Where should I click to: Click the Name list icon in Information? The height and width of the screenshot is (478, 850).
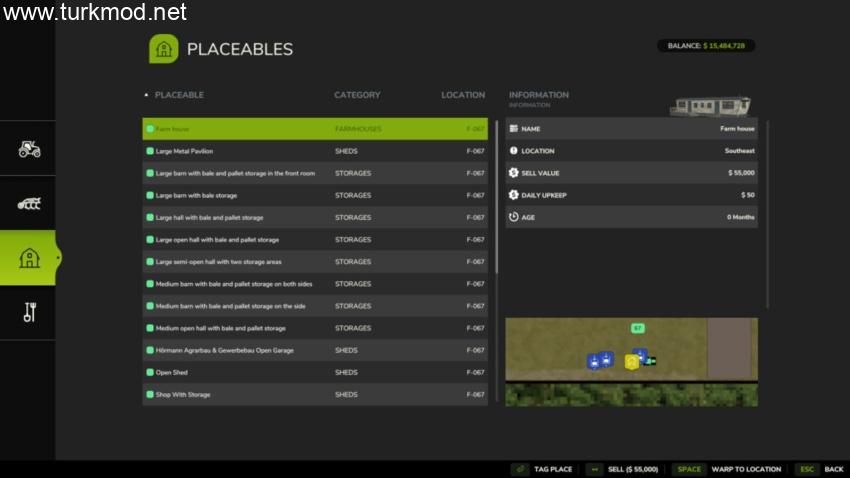(513, 128)
